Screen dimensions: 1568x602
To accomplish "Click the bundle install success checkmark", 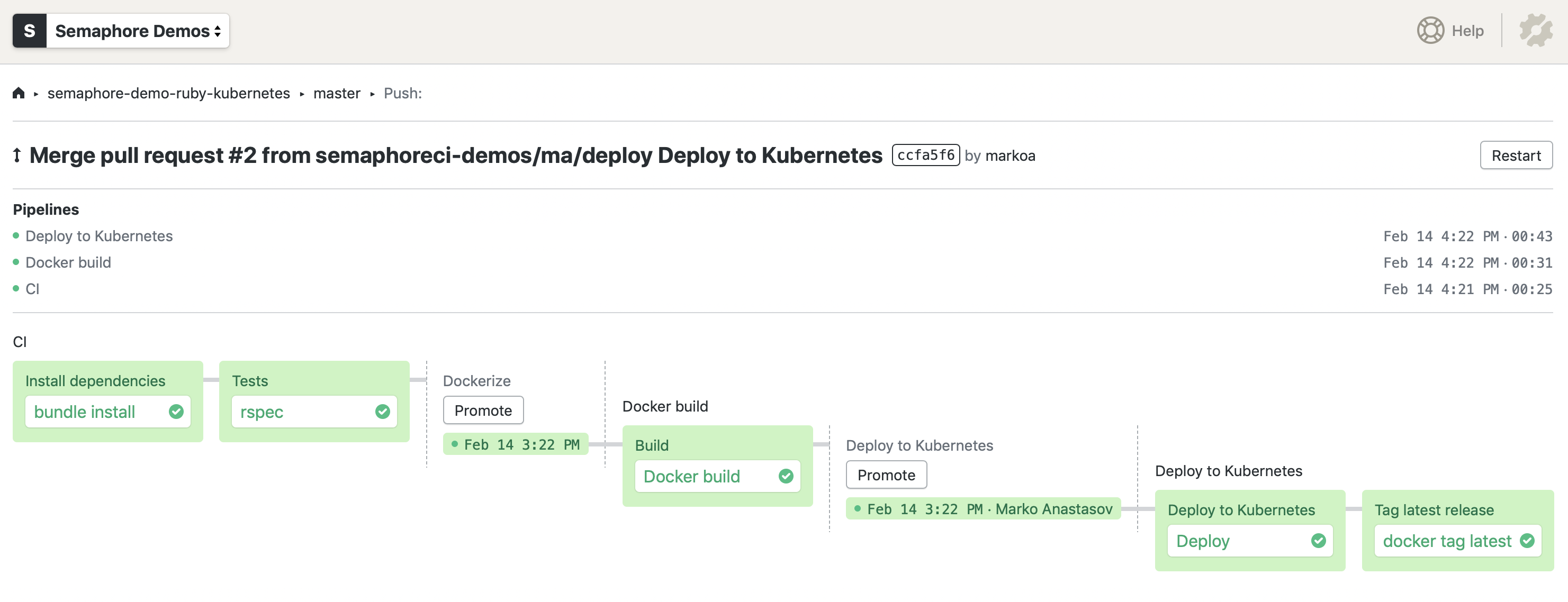I will pos(176,412).
